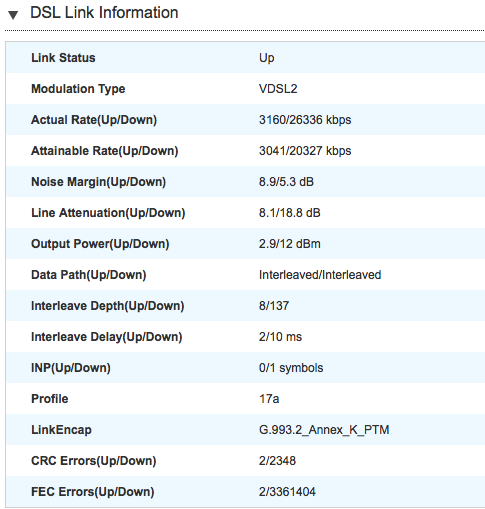Click the Profile row label
This screenshot has height=509, width=485.
tap(50, 399)
